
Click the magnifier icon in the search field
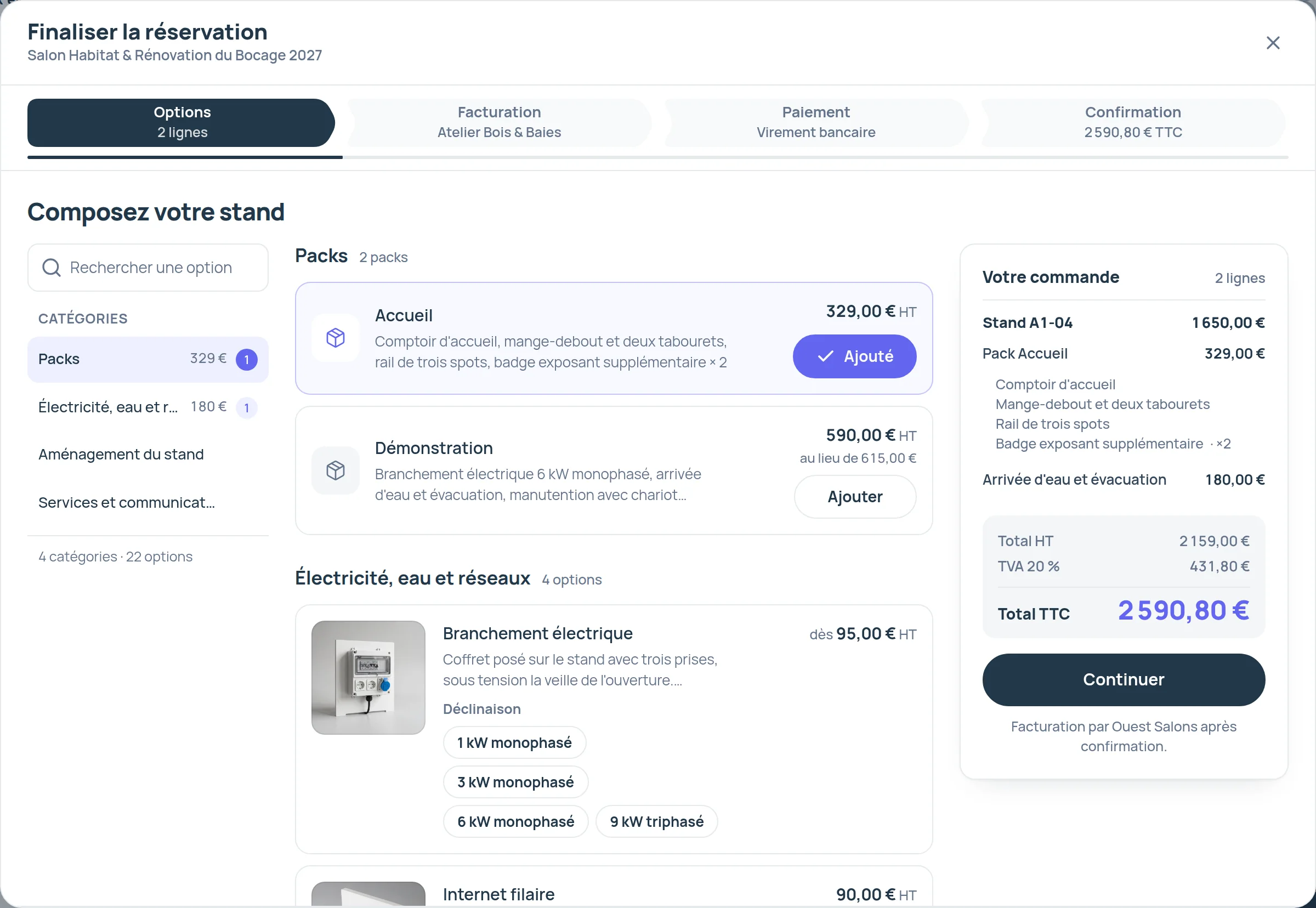(52, 268)
